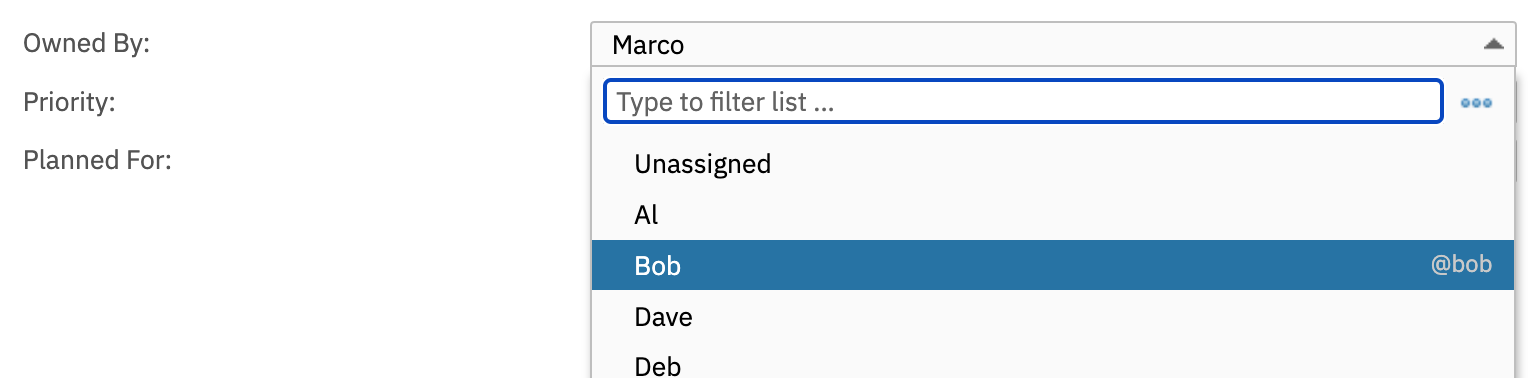Choose Al as the owner
1528x378 pixels.
[x=646, y=215]
